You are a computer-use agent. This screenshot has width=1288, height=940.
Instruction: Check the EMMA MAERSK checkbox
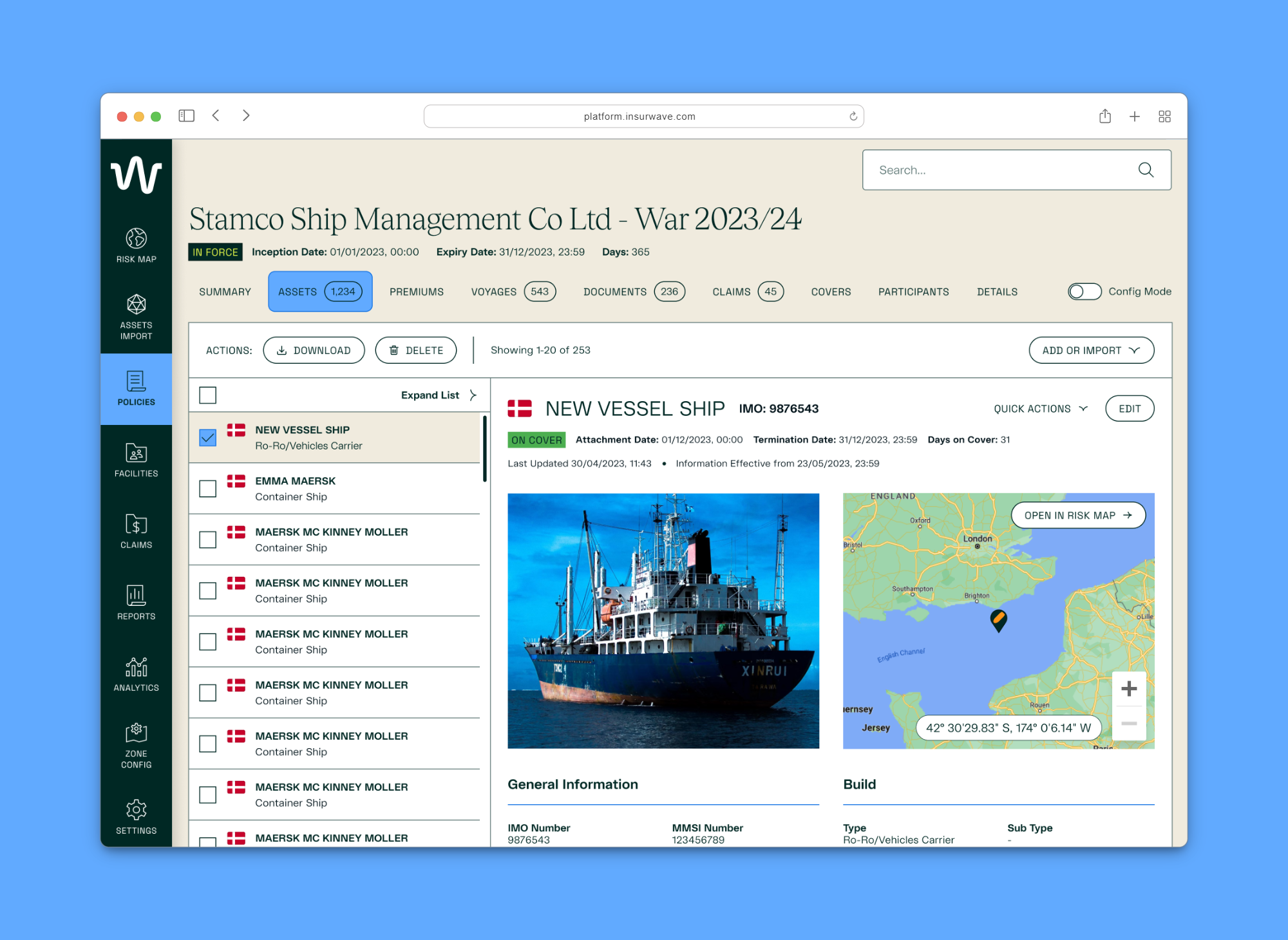[207, 489]
